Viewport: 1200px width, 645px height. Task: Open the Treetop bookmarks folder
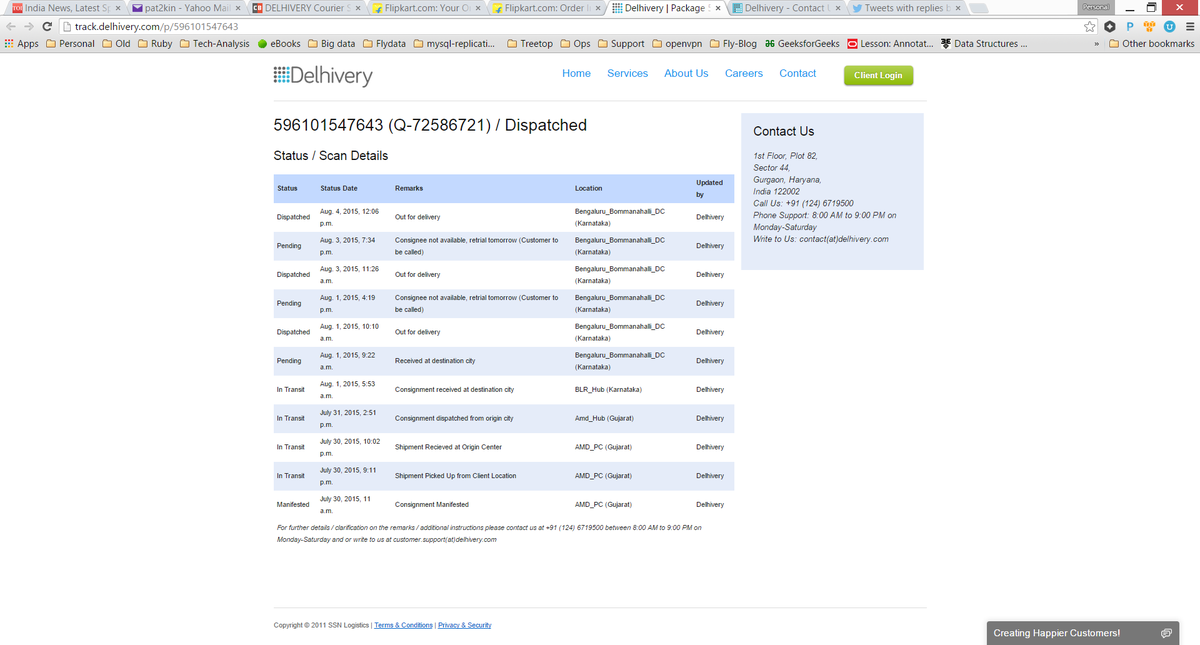click(530, 44)
